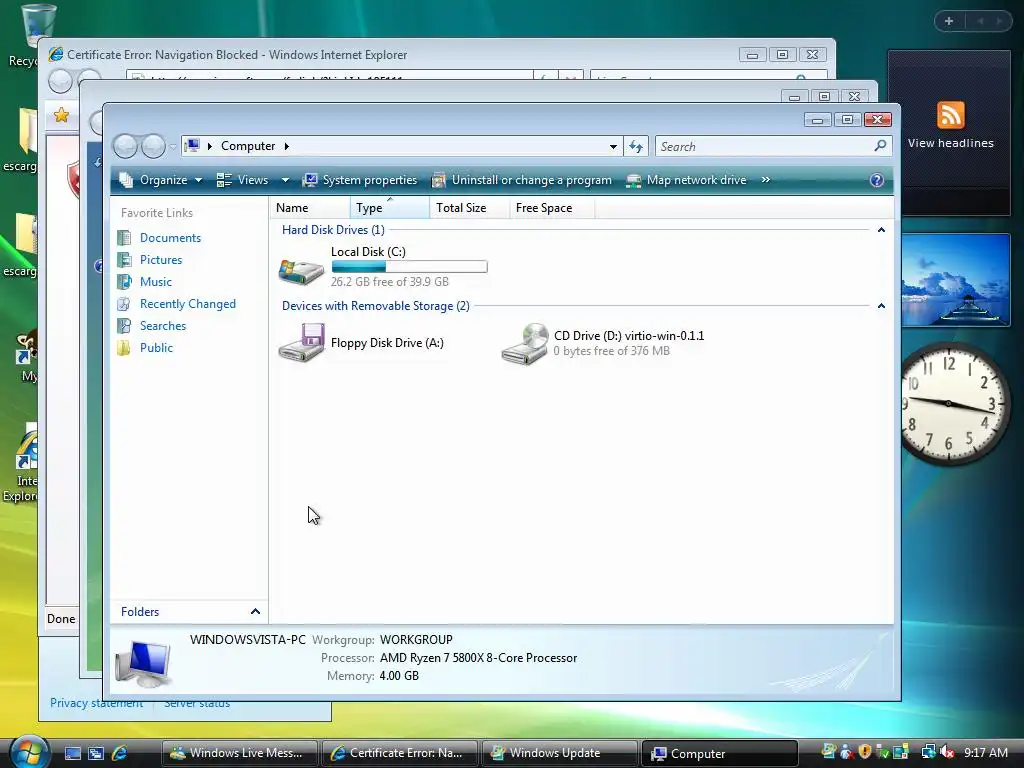Add gadgets with the sidebar plus button

[x=949, y=21]
